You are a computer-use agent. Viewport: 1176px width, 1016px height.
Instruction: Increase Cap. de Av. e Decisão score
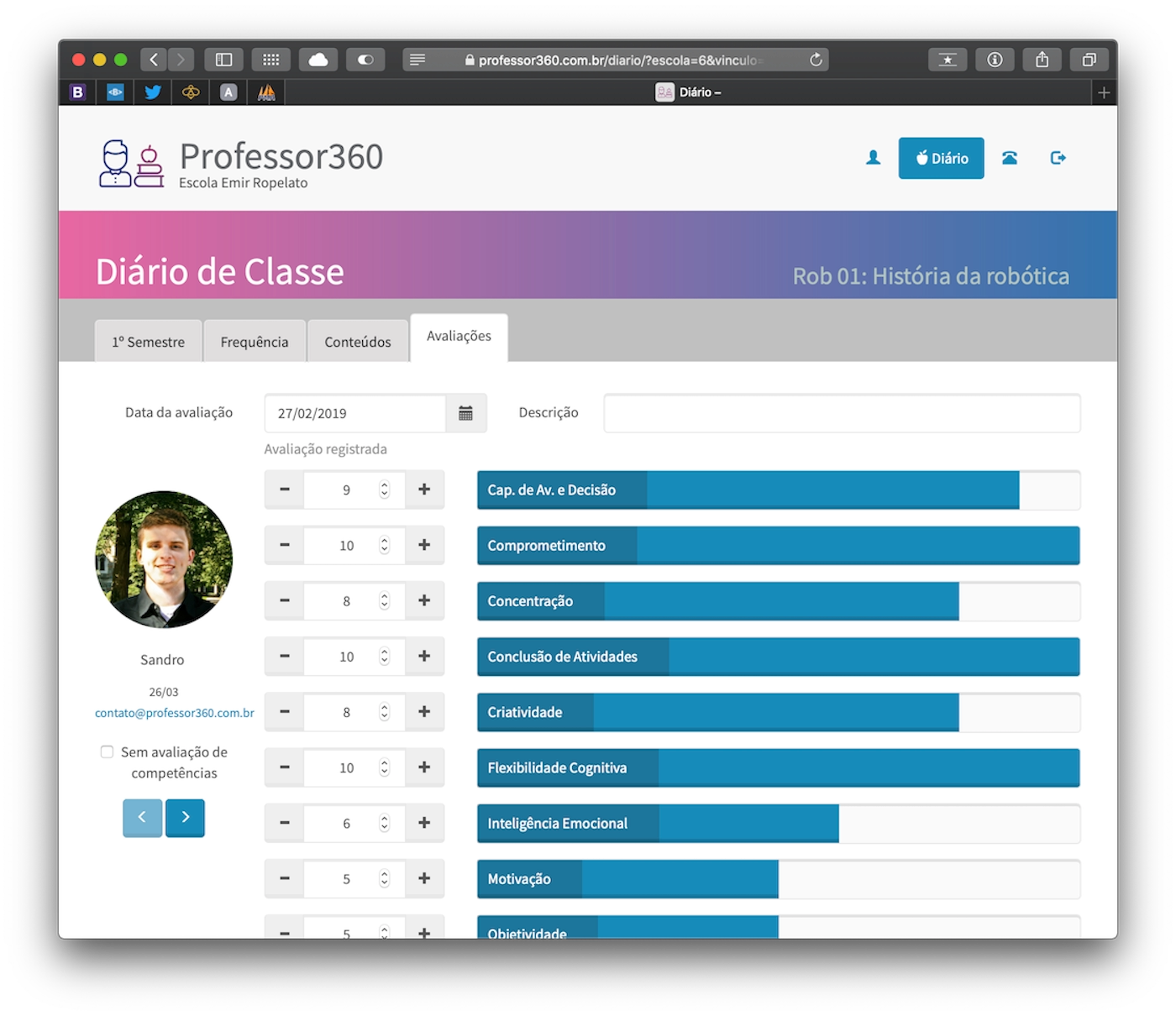(424, 490)
